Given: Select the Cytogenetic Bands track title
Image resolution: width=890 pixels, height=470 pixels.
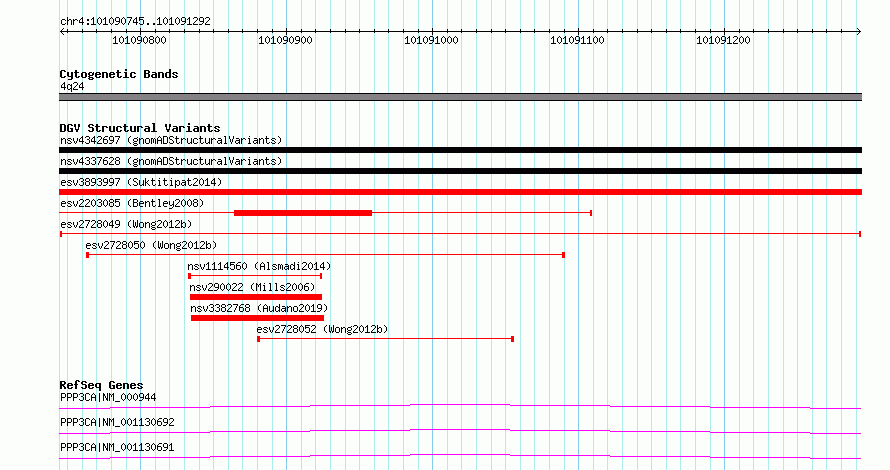Looking at the screenshot, I should [119, 74].
